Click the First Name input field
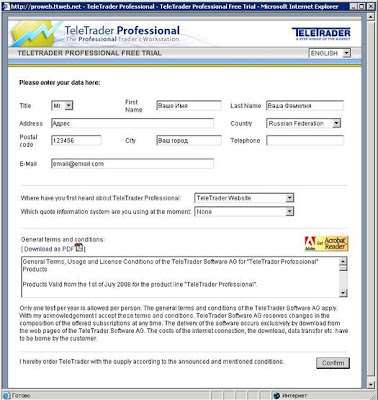 coord(189,106)
